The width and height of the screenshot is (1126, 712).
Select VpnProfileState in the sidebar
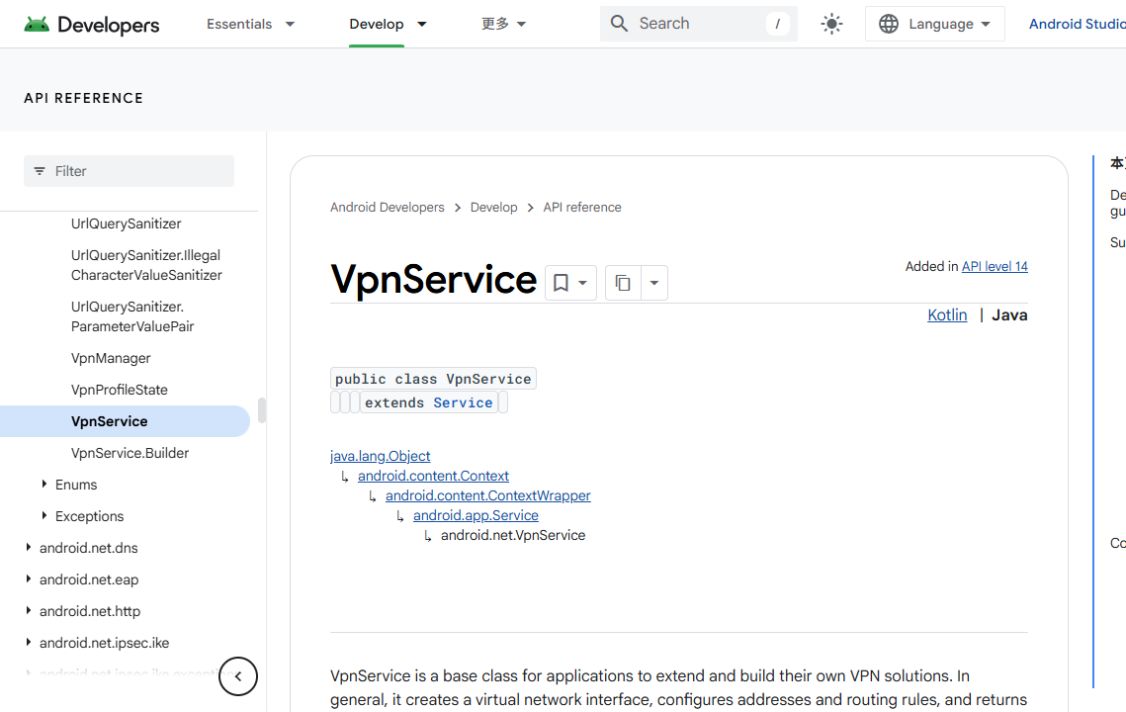point(119,389)
